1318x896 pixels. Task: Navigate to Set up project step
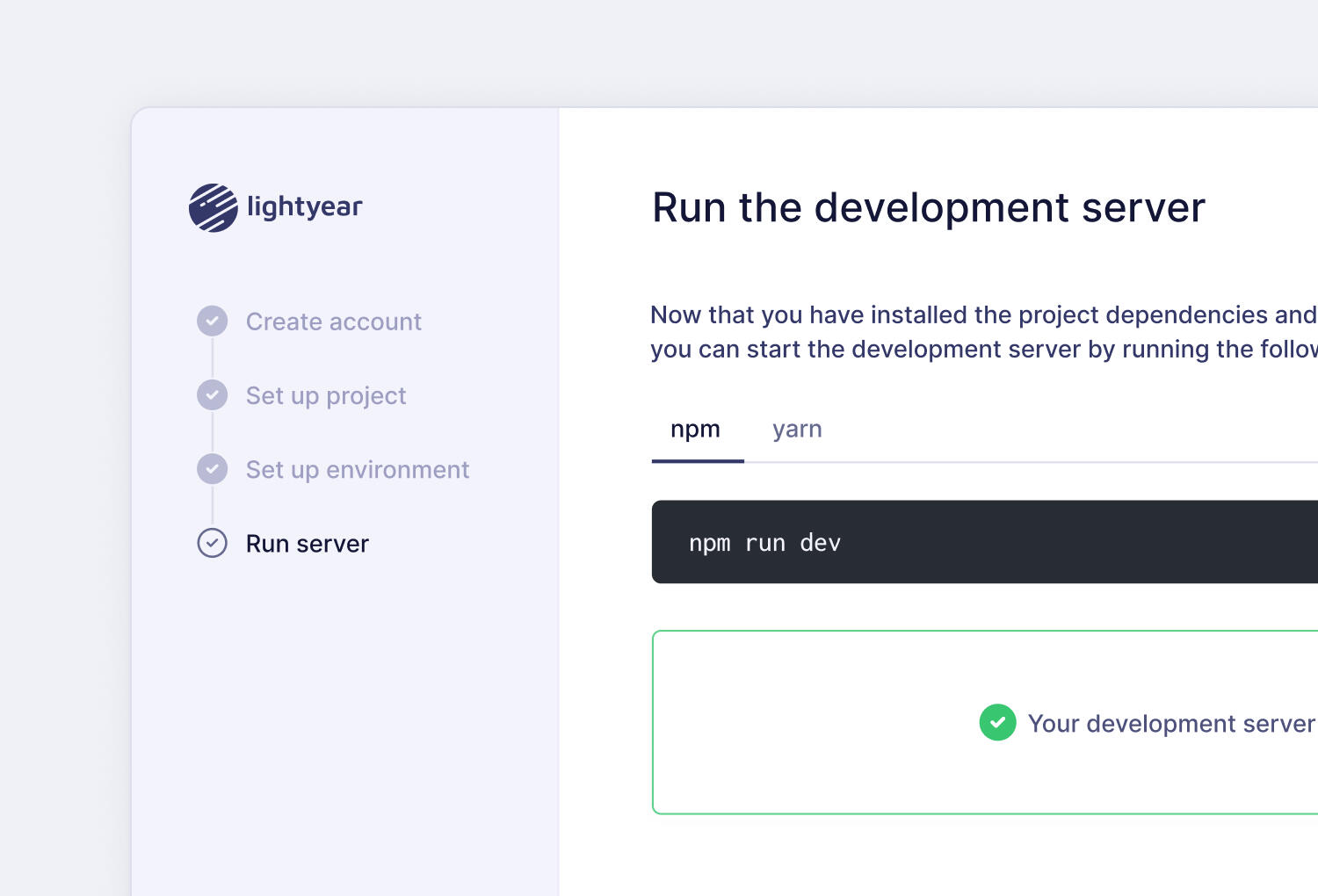point(325,395)
